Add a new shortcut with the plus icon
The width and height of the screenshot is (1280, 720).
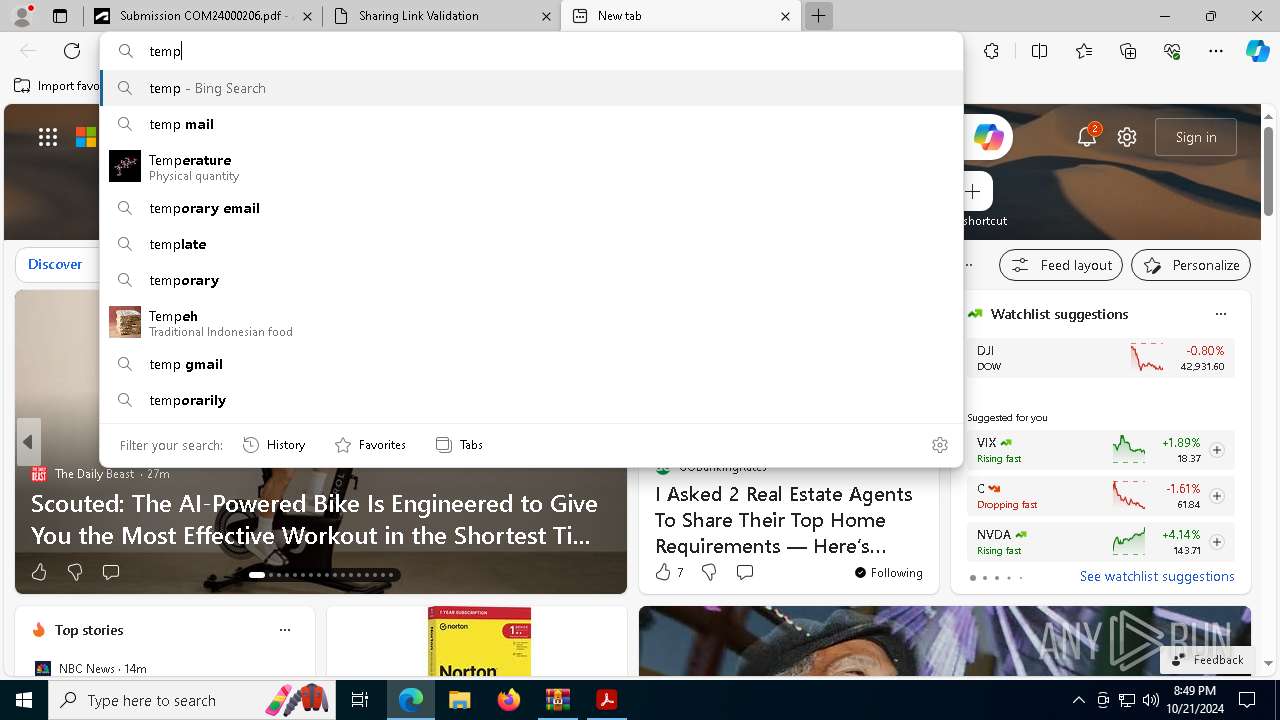tap(973, 191)
